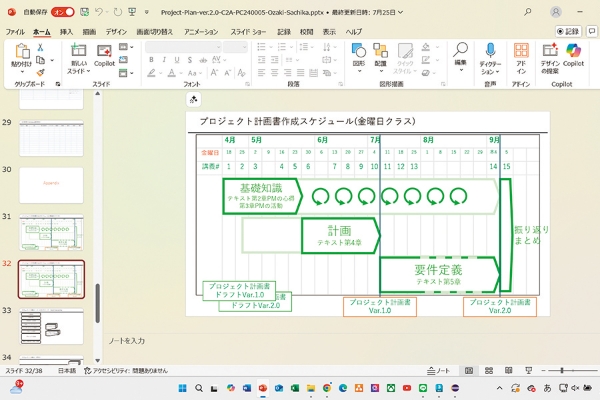The width and height of the screenshot is (600, 400).
Task: Select slide 31 thumbnail
Action: tap(51, 232)
